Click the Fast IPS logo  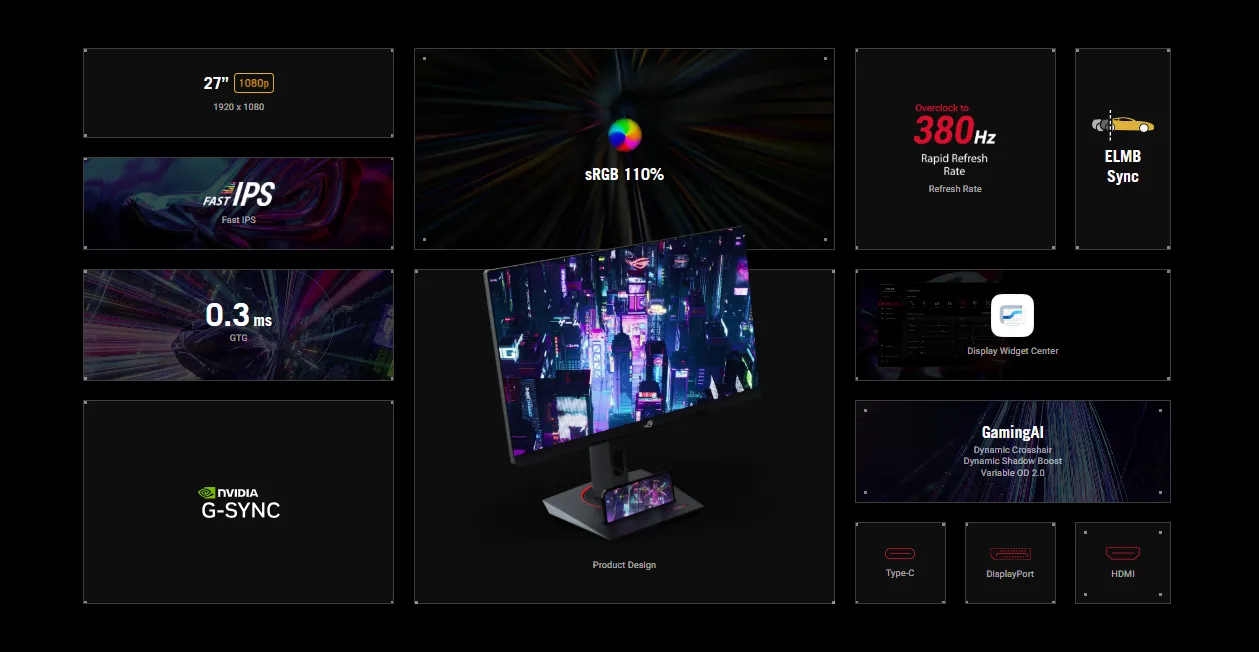238,194
